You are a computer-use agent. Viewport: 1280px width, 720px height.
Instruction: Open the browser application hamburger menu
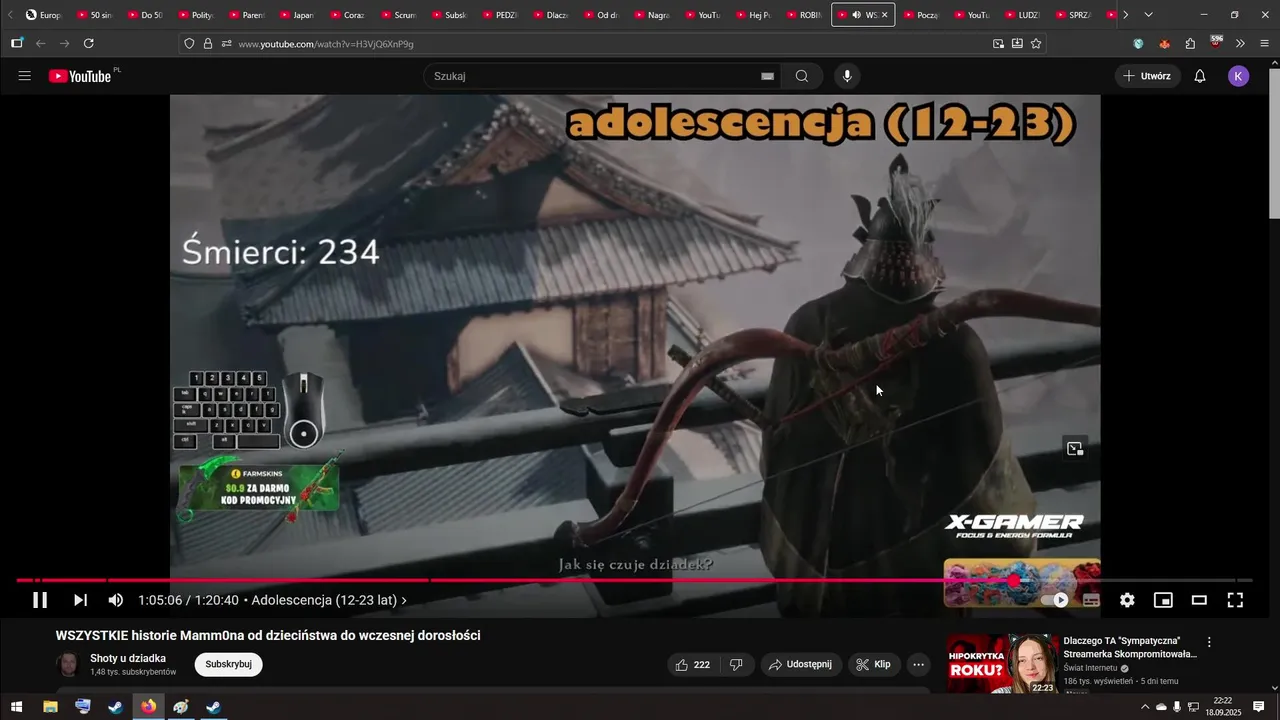click(1264, 44)
